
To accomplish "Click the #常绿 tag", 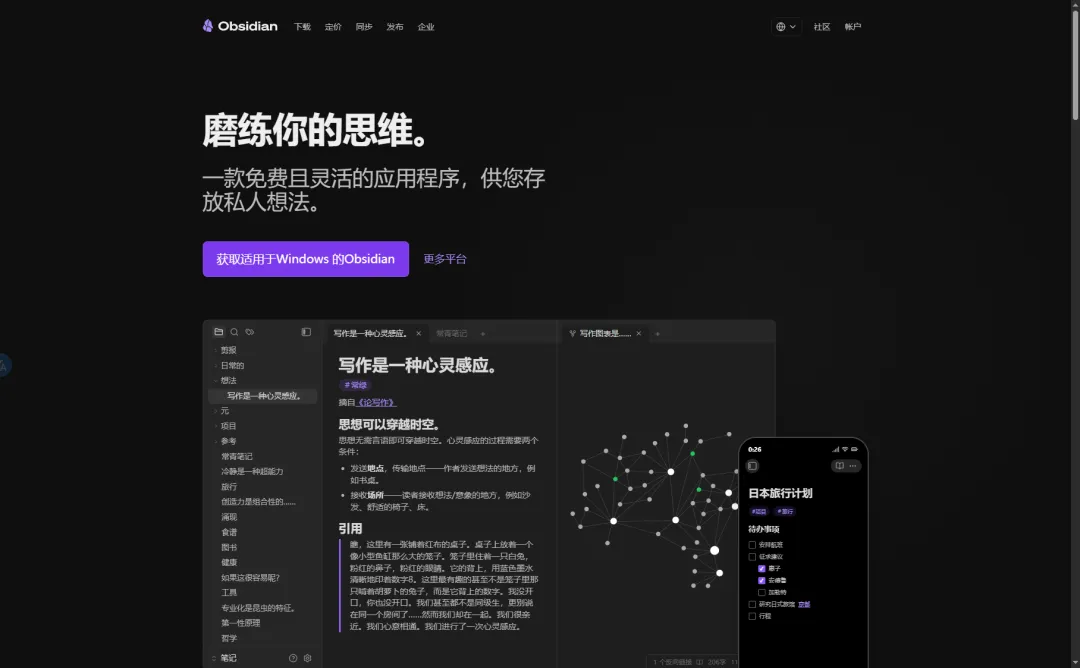I will coord(355,385).
